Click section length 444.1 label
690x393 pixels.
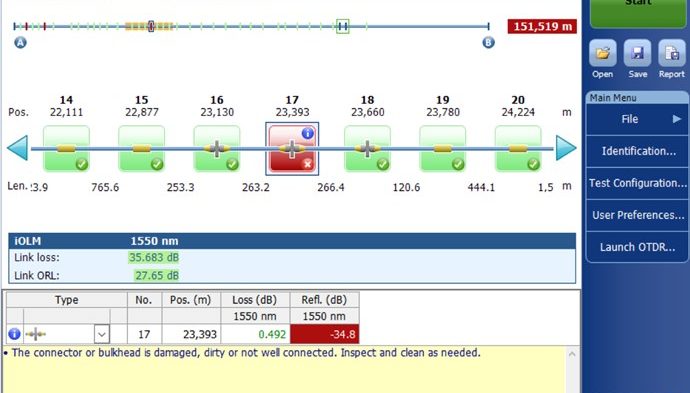(x=481, y=187)
